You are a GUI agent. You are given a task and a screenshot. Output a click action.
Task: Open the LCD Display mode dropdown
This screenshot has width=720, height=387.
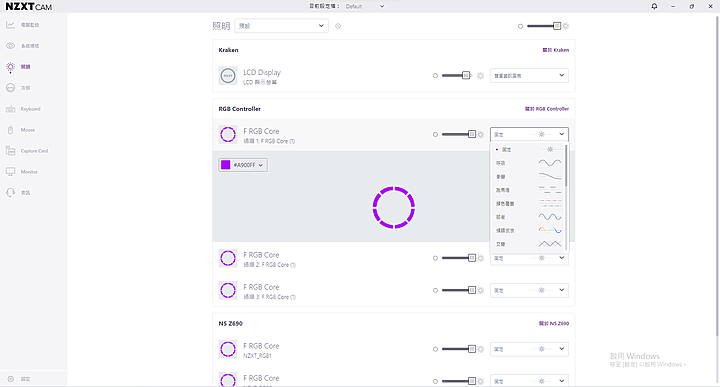[529, 76]
